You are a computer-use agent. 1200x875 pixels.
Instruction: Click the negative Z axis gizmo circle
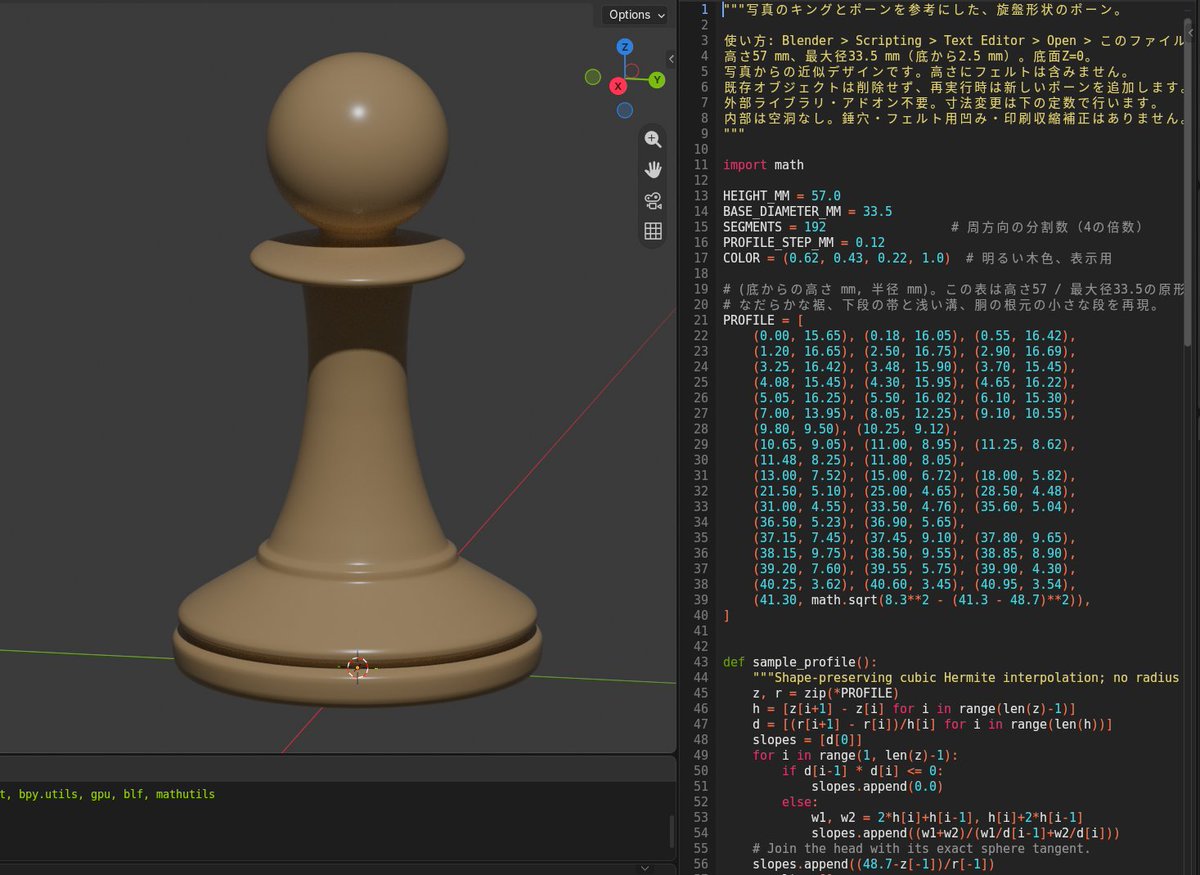625,110
